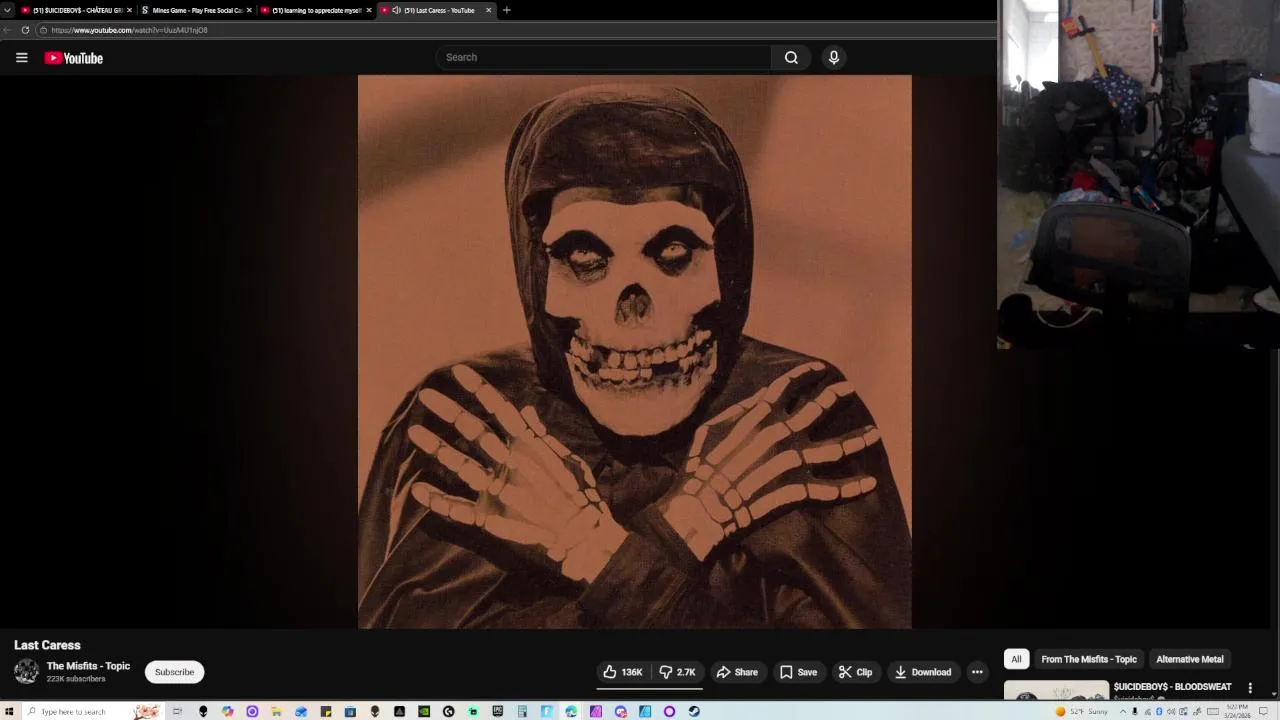Expand the browser tab list dropdown
The width and height of the screenshot is (1280, 720).
(x=7, y=10)
